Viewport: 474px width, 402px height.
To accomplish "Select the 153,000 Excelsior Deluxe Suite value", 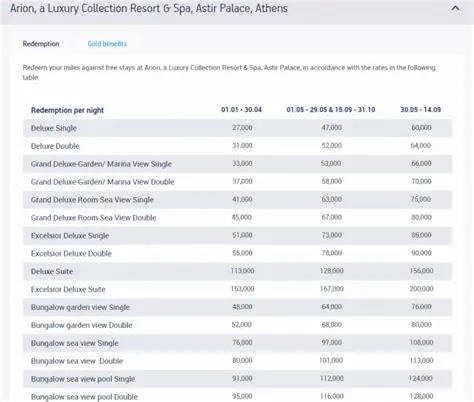I will 242,289.
